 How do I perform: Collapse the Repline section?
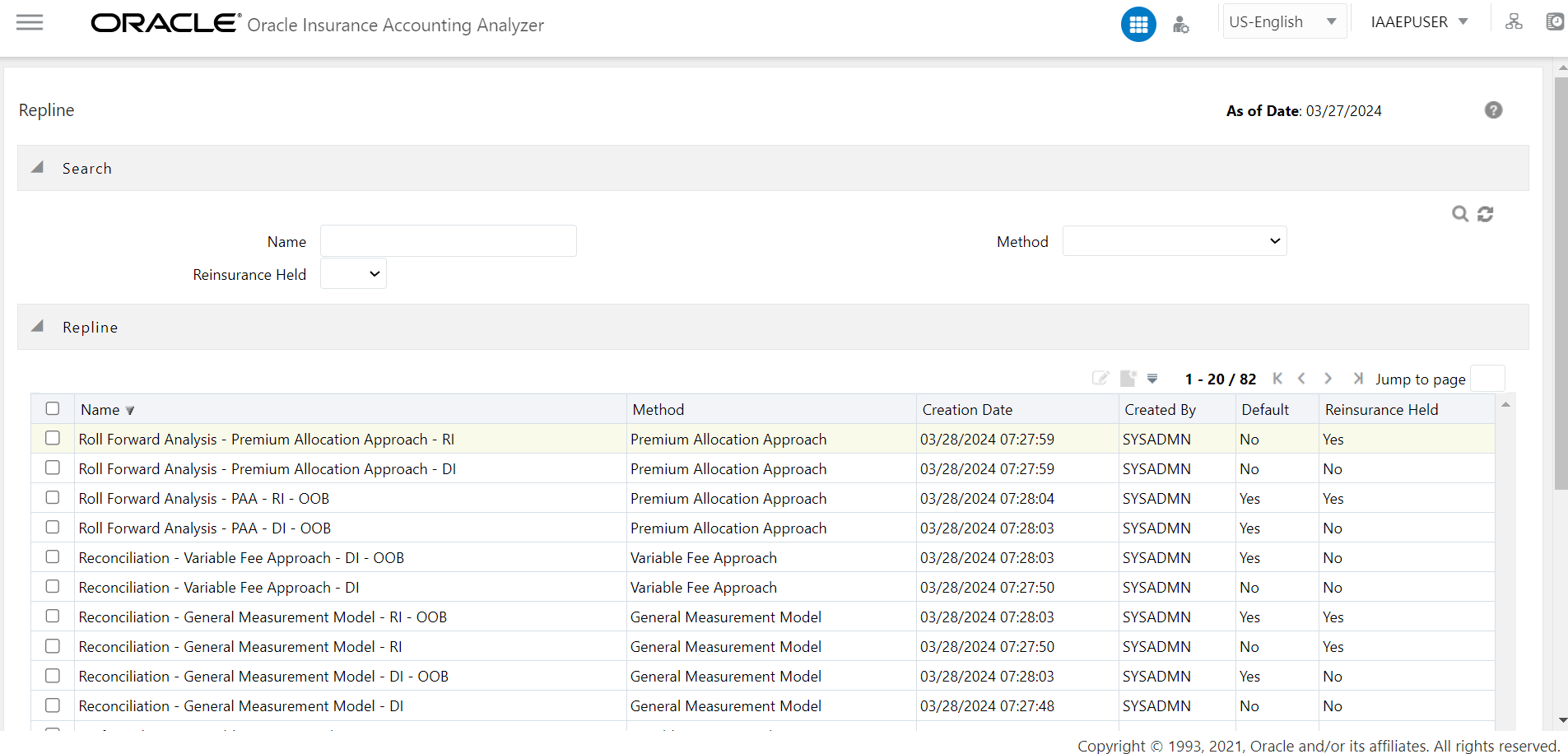click(x=38, y=326)
